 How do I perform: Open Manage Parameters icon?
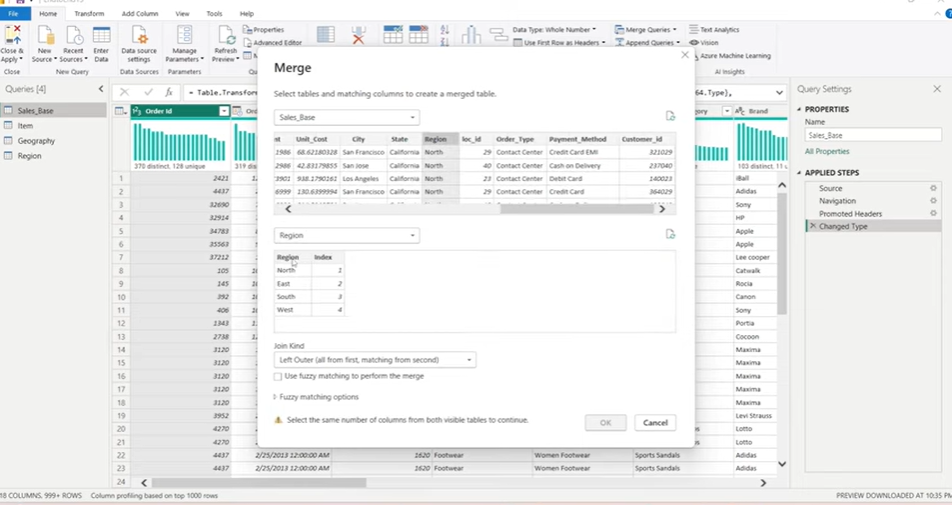tap(184, 35)
